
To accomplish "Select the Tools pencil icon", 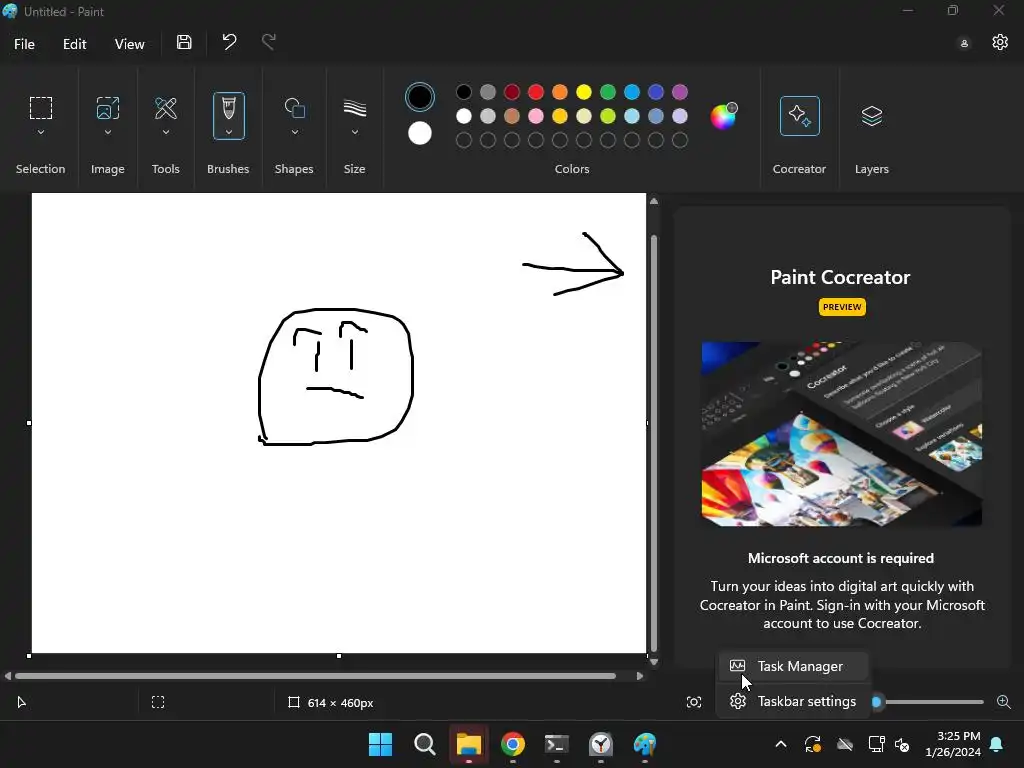I will (x=166, y=108).
